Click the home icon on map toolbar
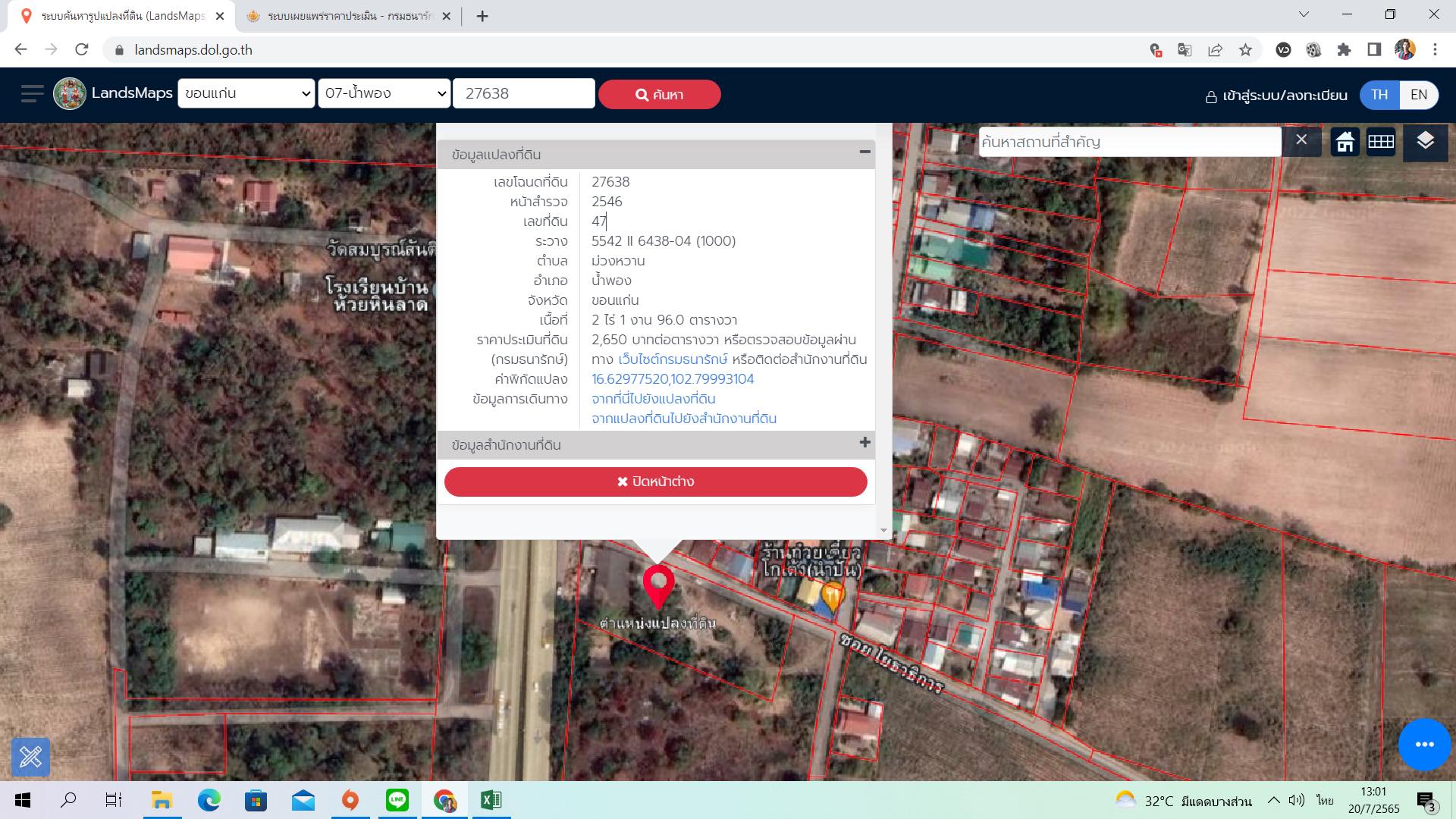 pyautogui.click(x=1345, y=142)
